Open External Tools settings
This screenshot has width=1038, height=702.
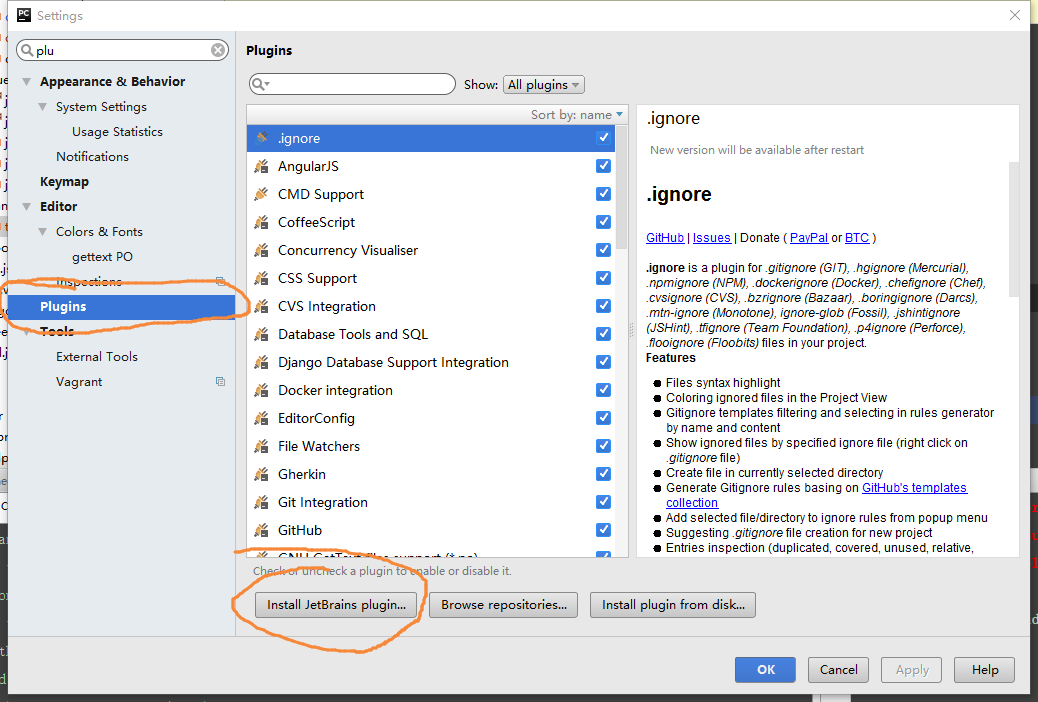(97, 357)
